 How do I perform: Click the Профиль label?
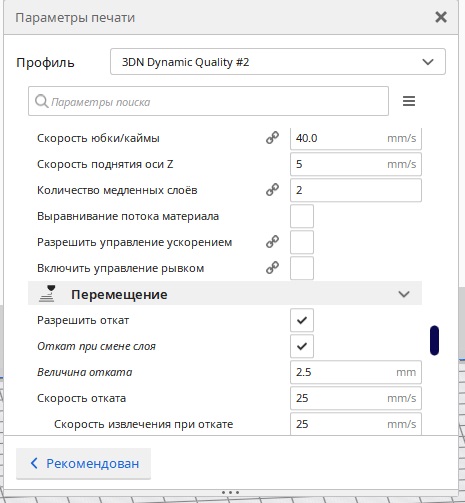tap(45, 62)
